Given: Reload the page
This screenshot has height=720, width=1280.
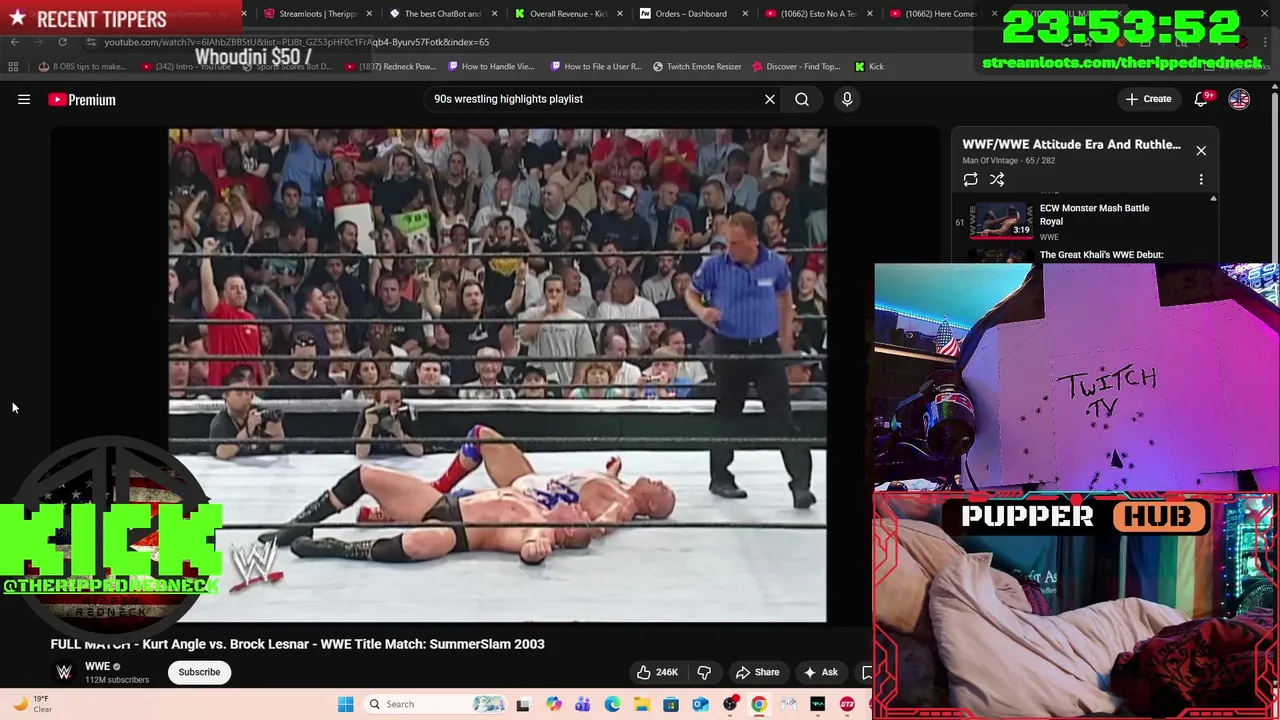Looking at the screenshot, I should coord(62,42).
